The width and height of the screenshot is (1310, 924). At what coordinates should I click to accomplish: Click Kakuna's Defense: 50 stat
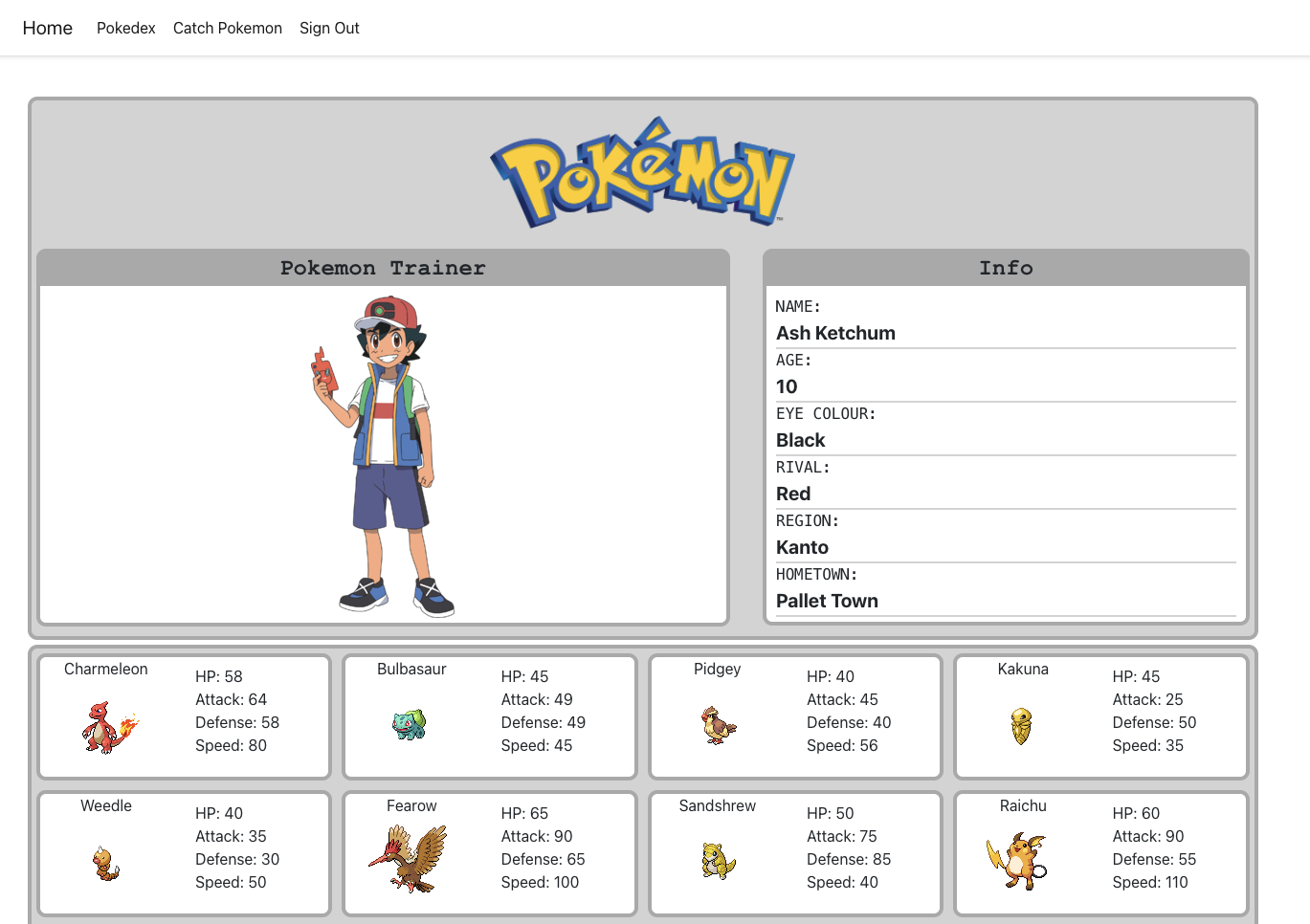tap(1154, 722)
